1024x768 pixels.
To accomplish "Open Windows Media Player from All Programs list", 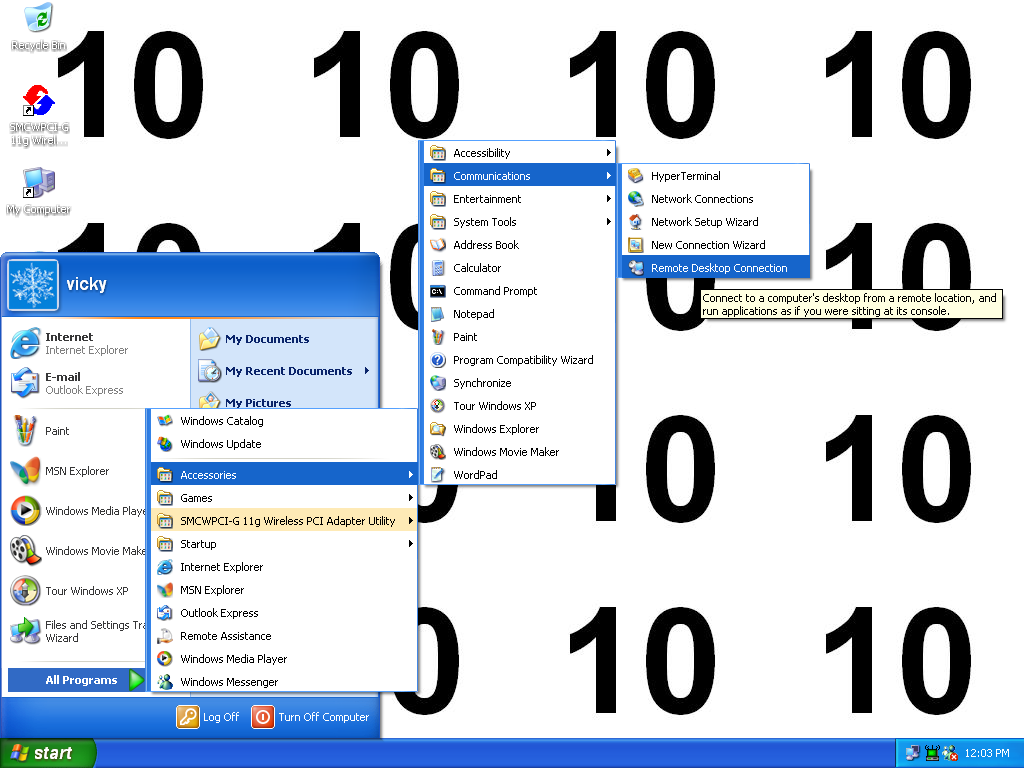I will [284, 659].
